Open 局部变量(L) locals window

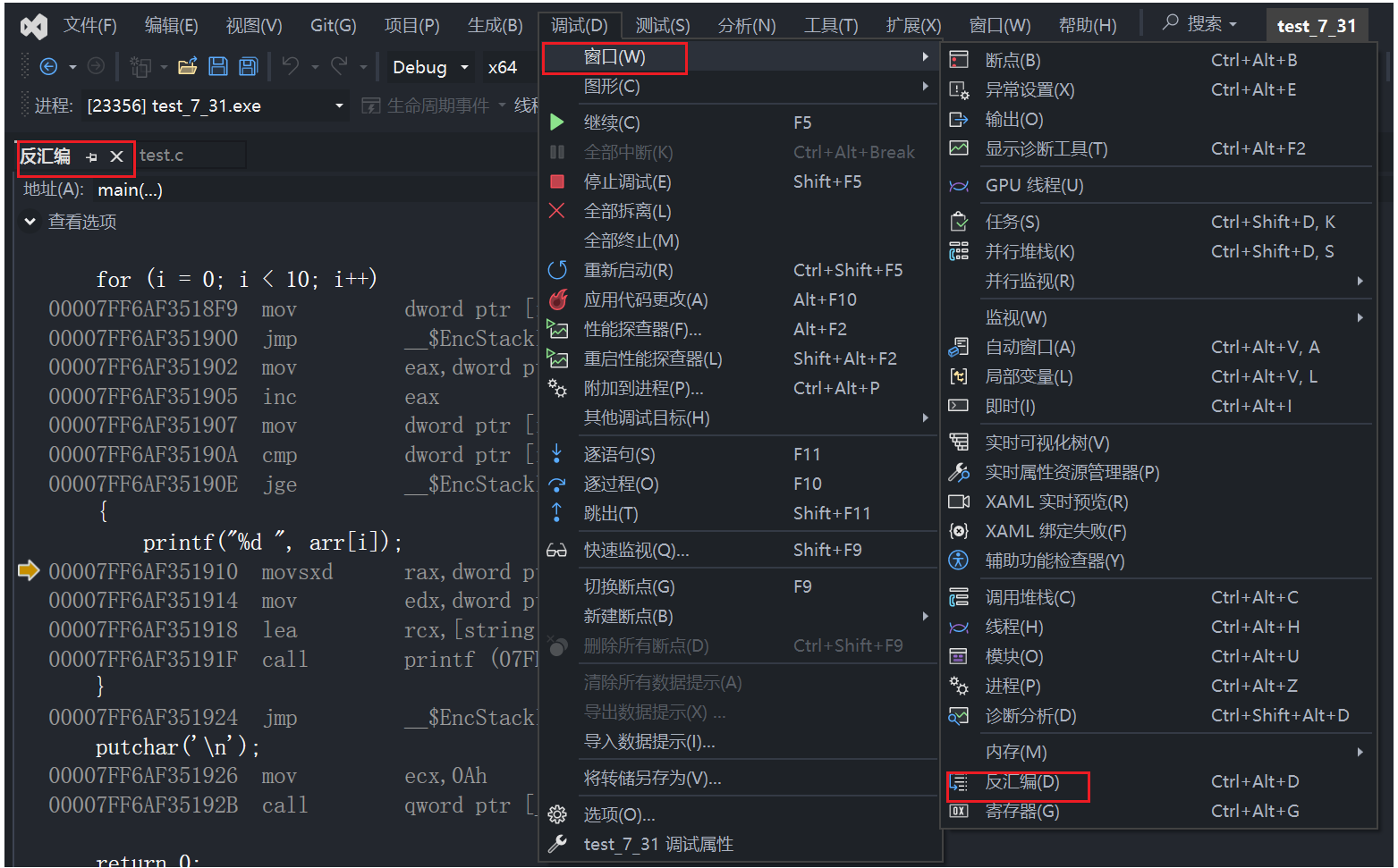coord(1160,376)
